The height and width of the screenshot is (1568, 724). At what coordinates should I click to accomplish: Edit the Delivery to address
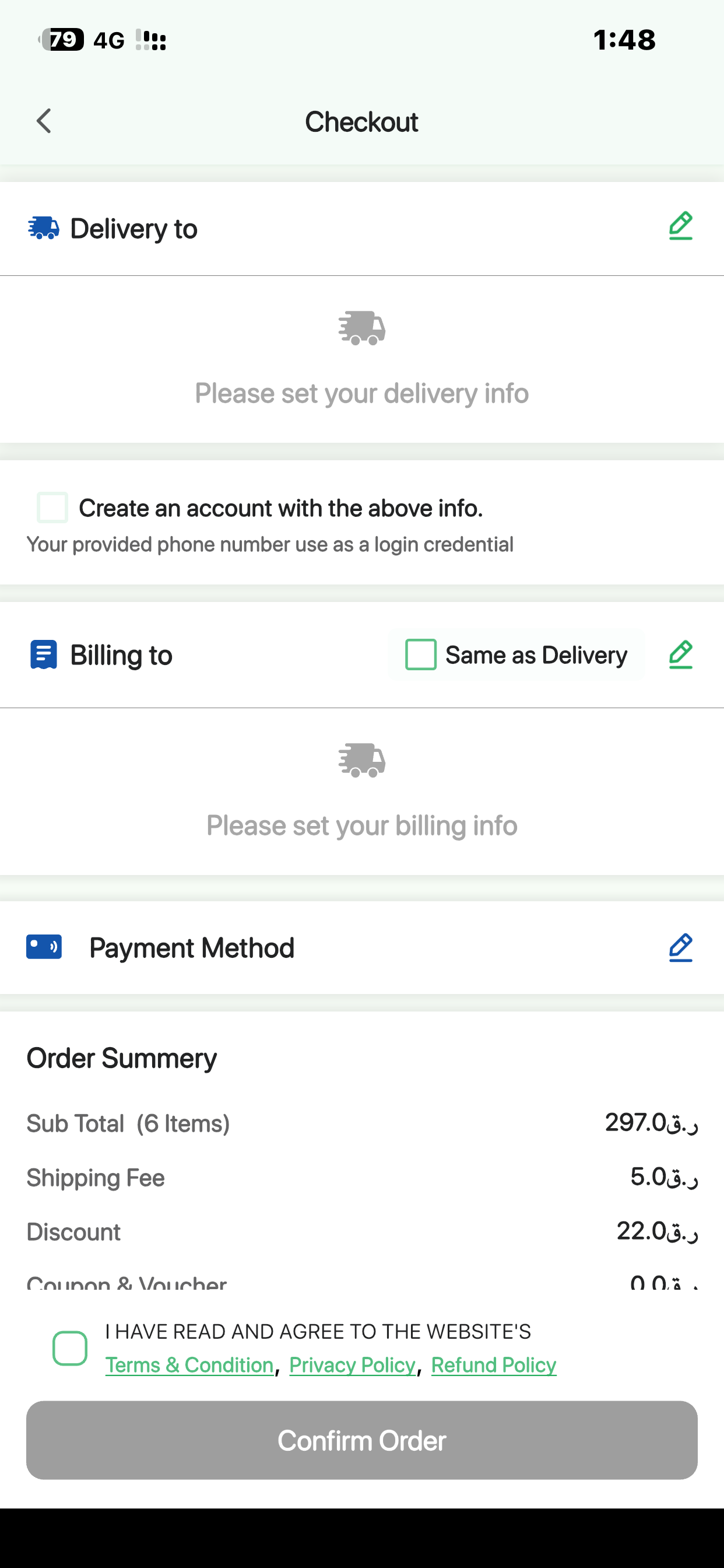tap(681, 226)
